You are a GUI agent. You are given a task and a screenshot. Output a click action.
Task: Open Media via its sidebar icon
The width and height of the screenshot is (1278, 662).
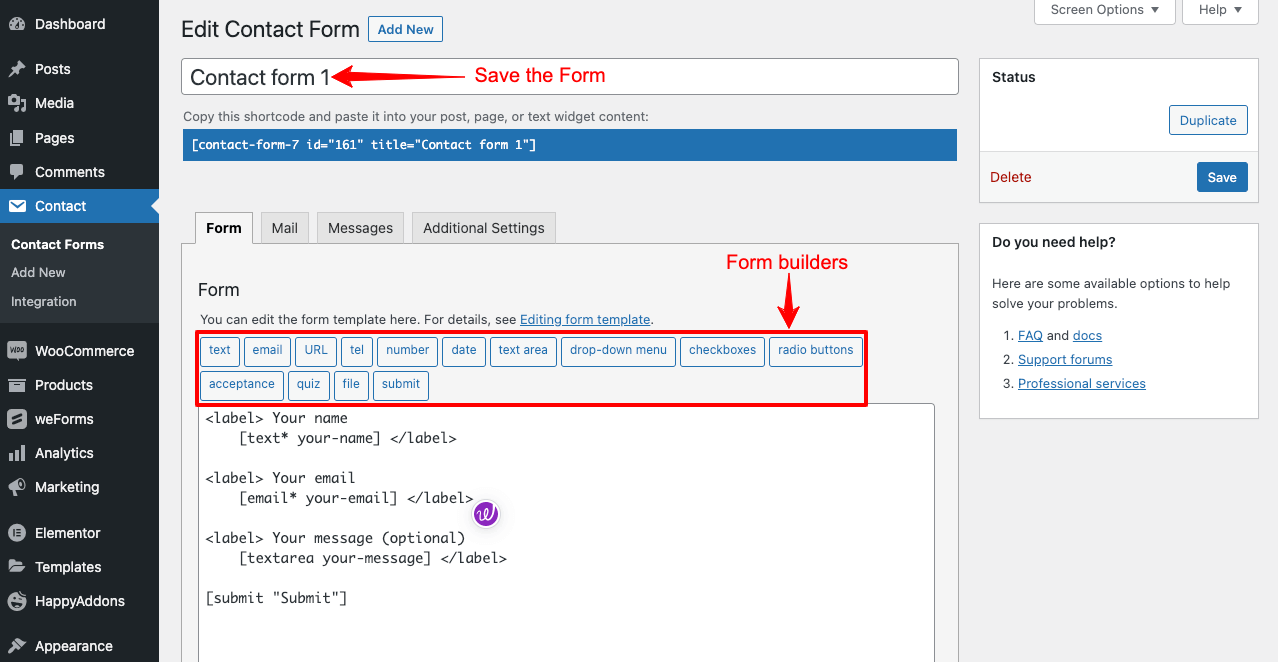pos(17,103)
